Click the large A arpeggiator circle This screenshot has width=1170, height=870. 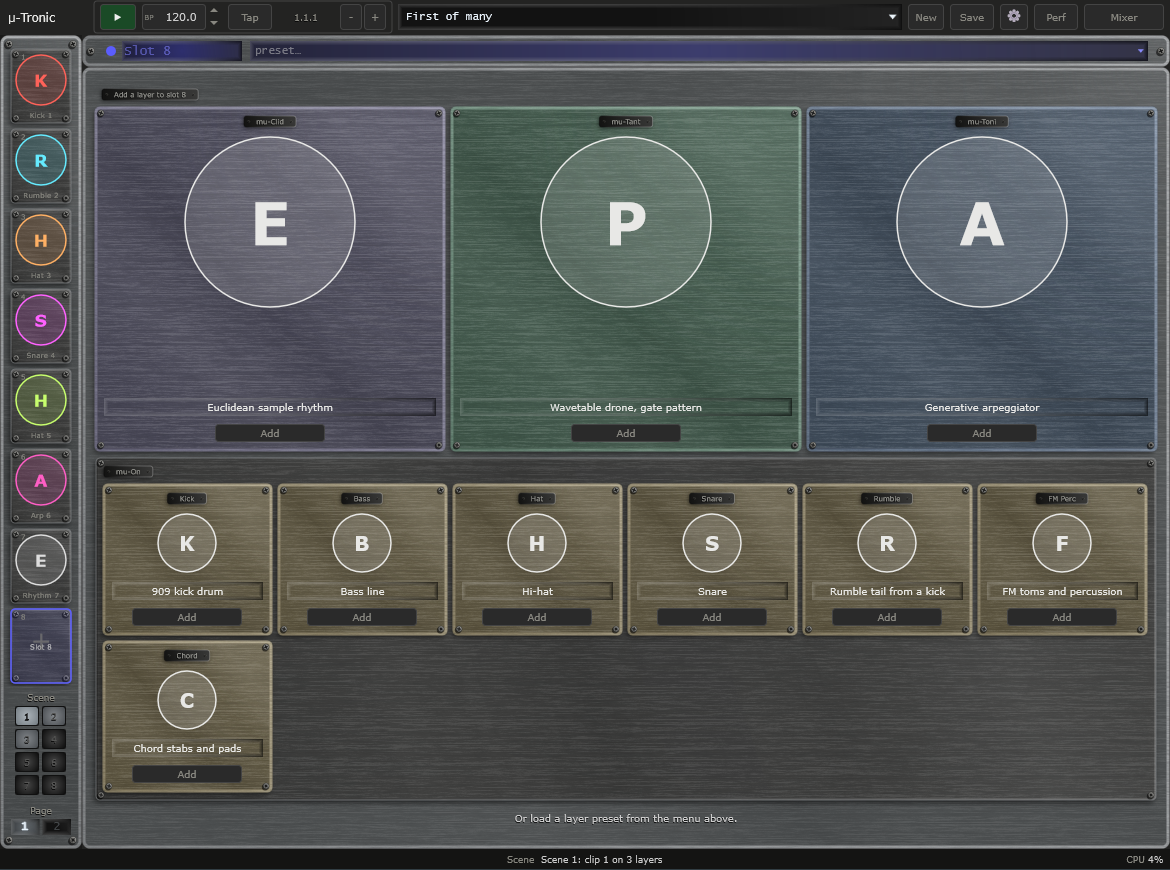pos(982,222)
